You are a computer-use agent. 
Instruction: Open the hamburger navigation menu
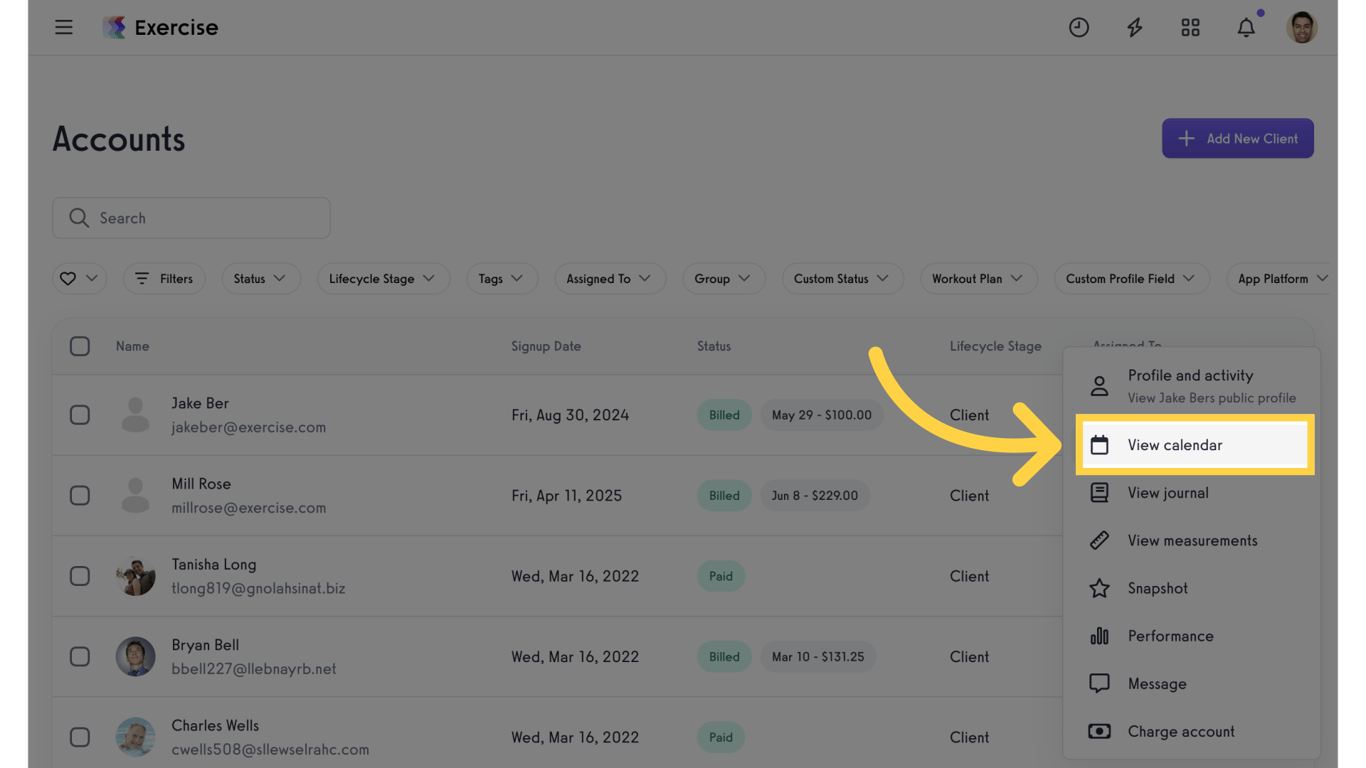pyautogui.click(x=63, y=27)
